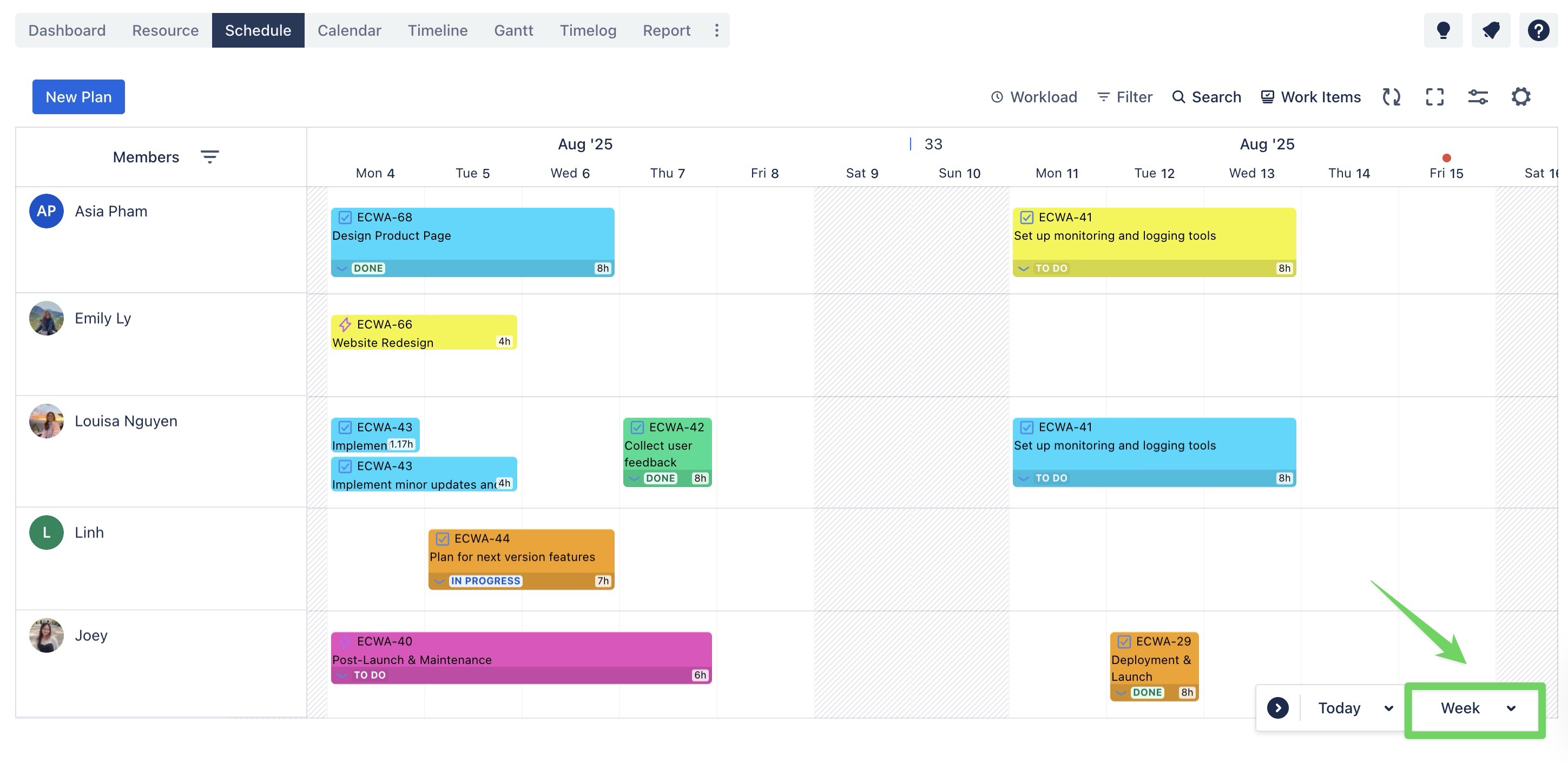Click the sync refresh icon

pos(1391,97)
